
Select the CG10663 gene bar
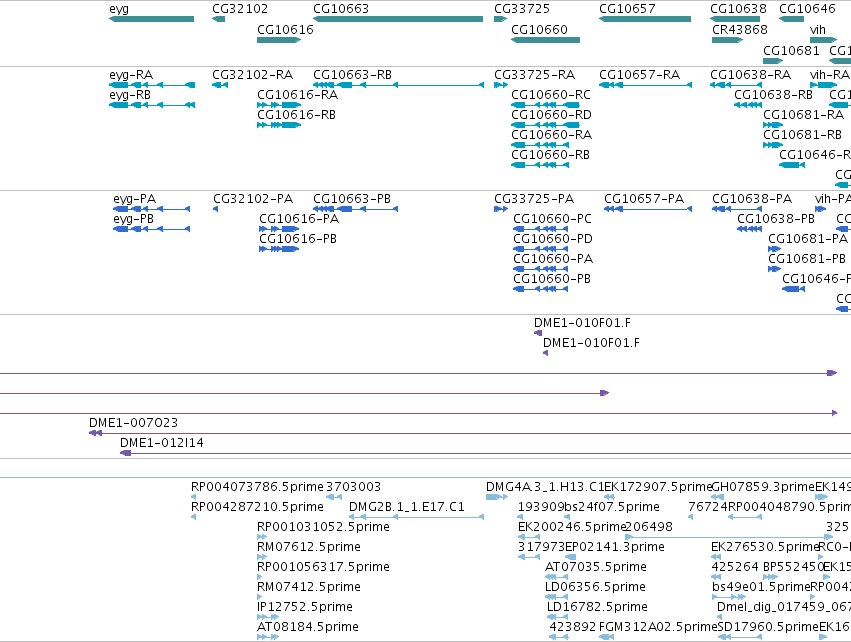tap(398, 19)
